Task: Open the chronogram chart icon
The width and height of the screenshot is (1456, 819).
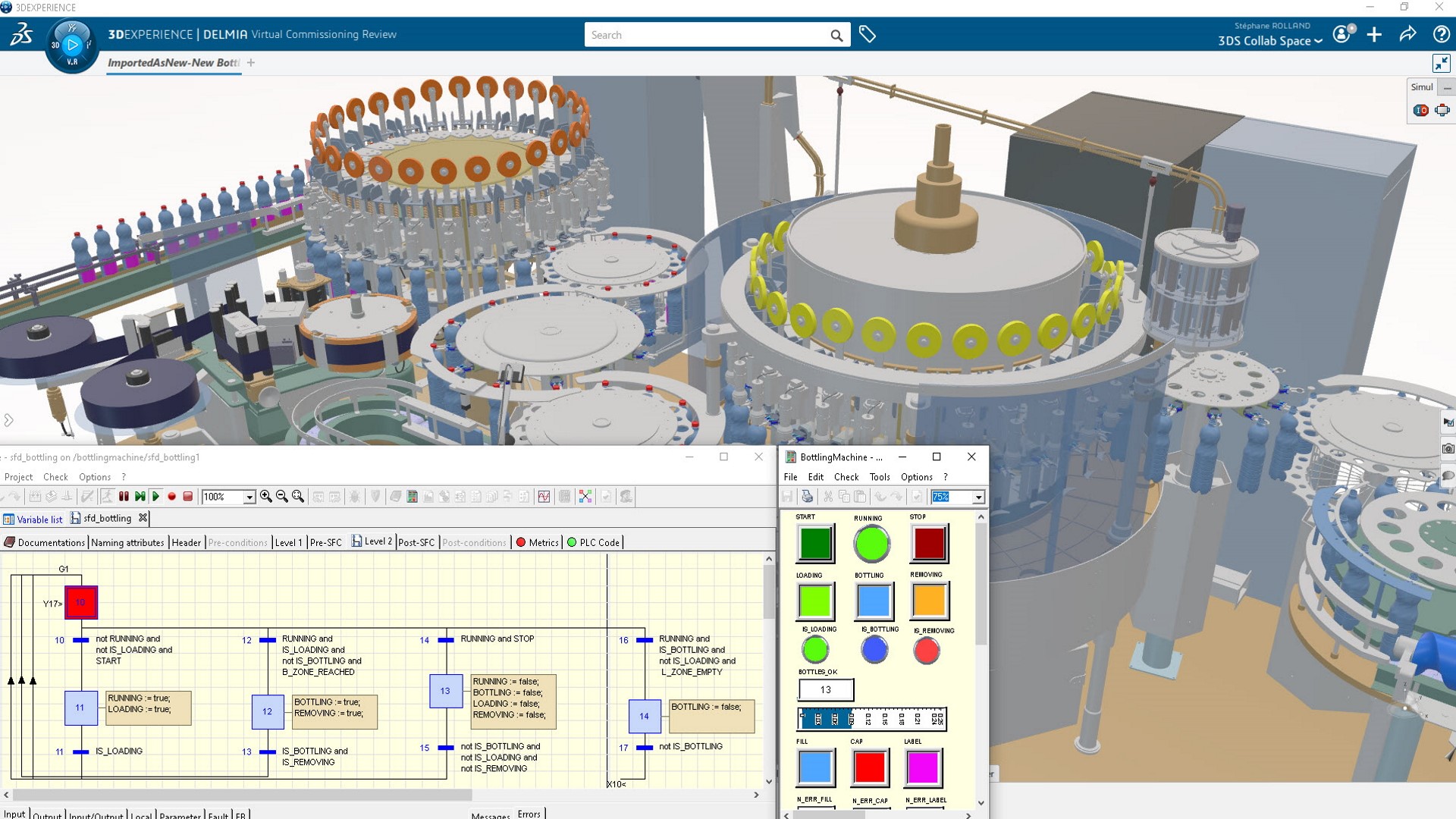Action: tap(544, 497)
